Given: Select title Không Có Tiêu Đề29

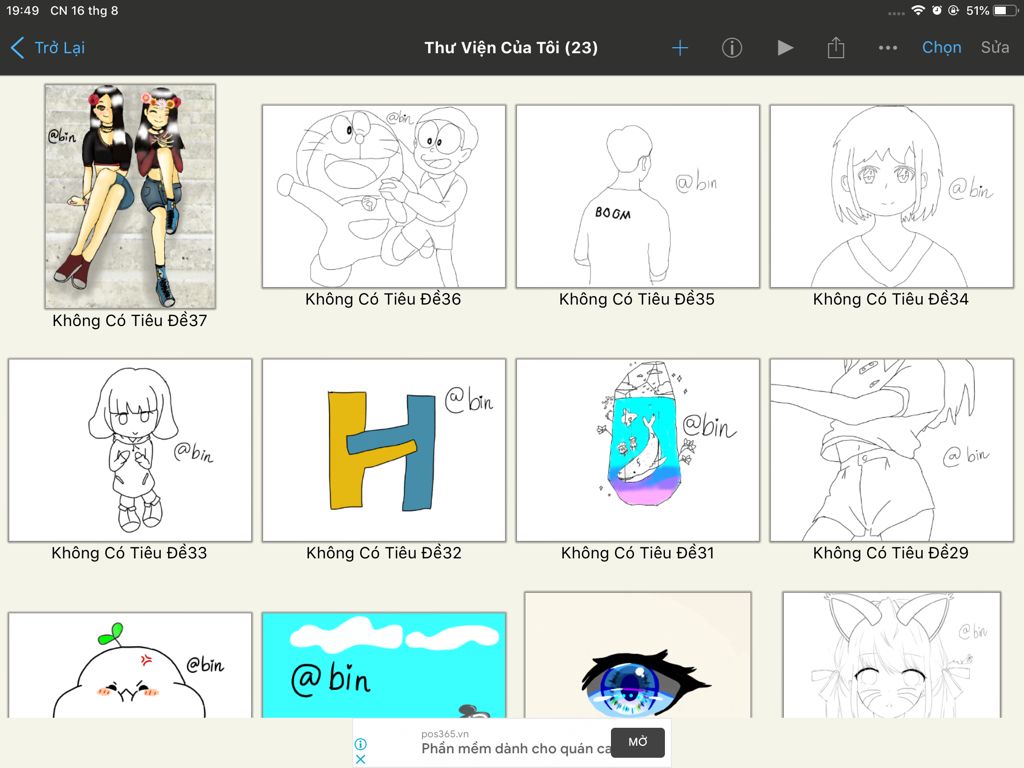Looking at the screenshot, I should (x=891, y=553).
